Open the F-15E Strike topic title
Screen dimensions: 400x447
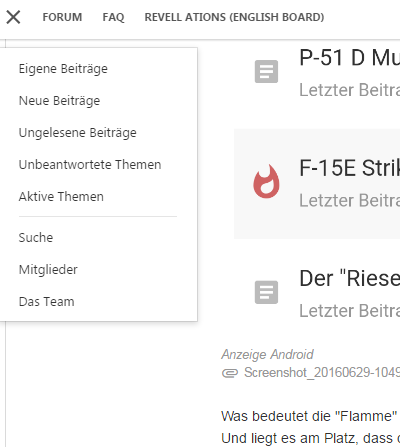349,168
